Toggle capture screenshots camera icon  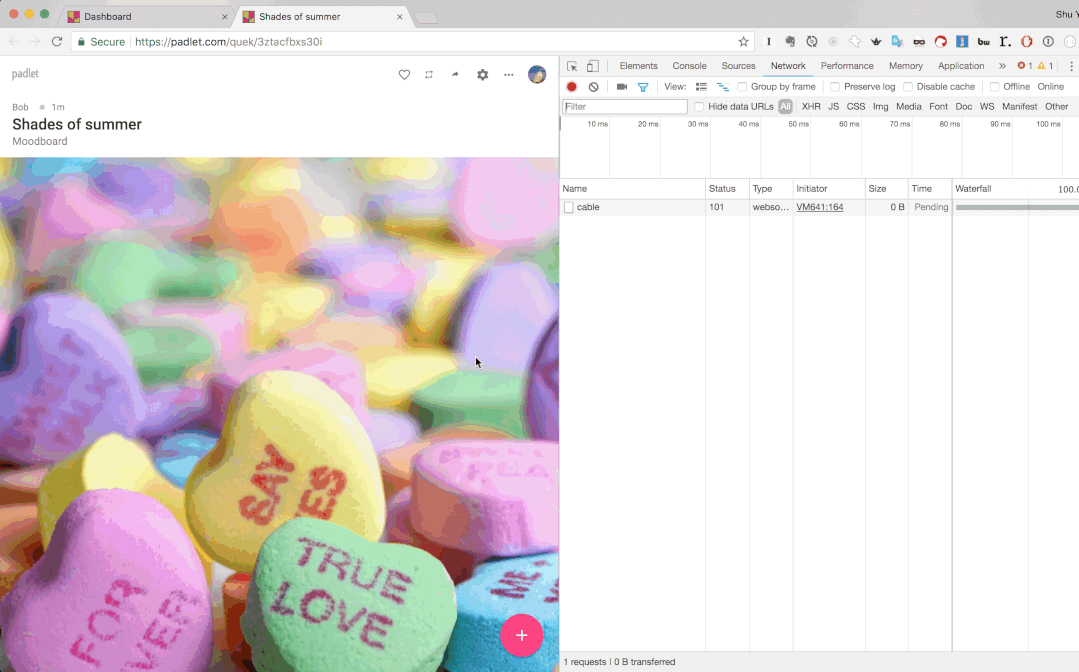pyautogui.click(x=621, y=87)
